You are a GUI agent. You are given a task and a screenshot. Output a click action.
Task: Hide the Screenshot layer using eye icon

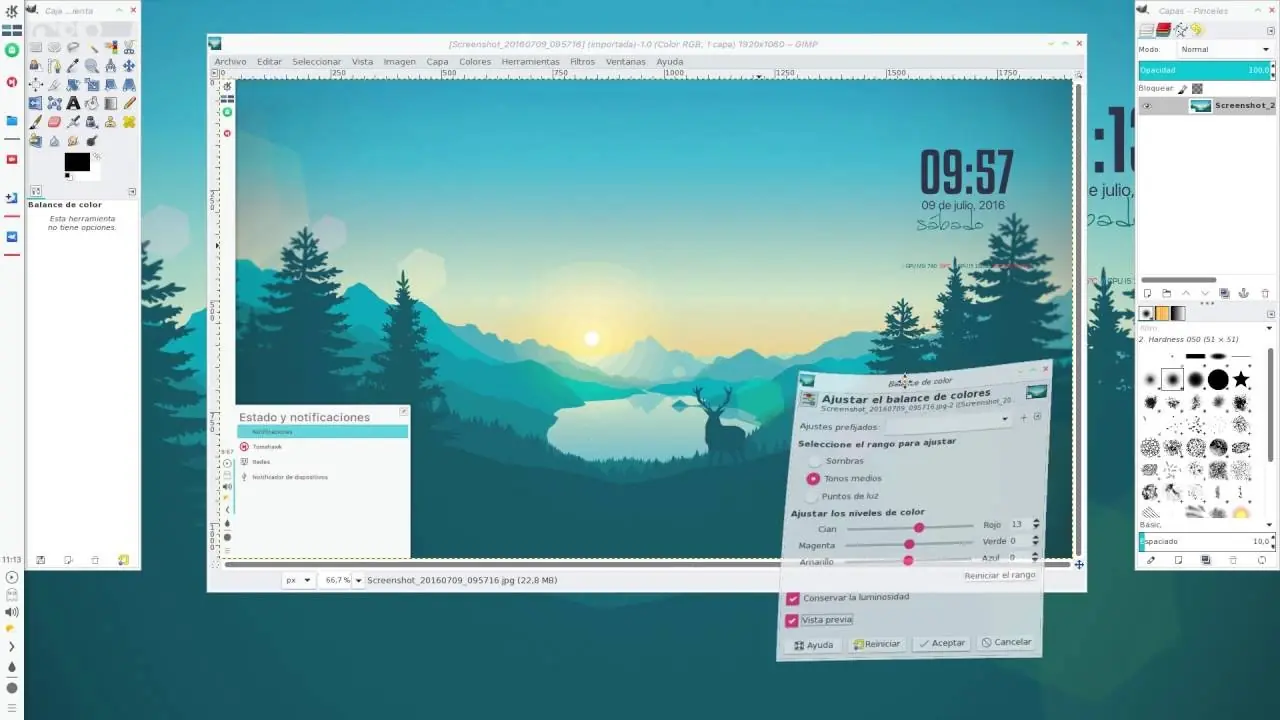tap(1147, 105)
